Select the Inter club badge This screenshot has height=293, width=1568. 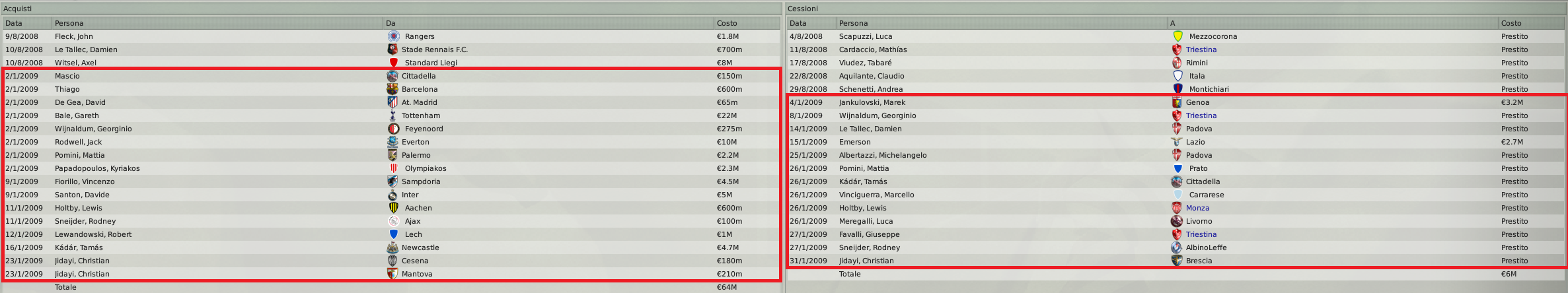[392, 195]
